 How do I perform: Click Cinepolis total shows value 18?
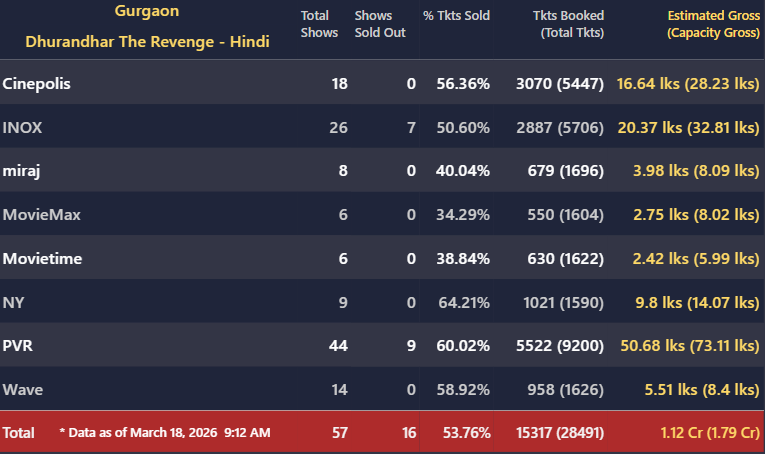tap(340, 84)
